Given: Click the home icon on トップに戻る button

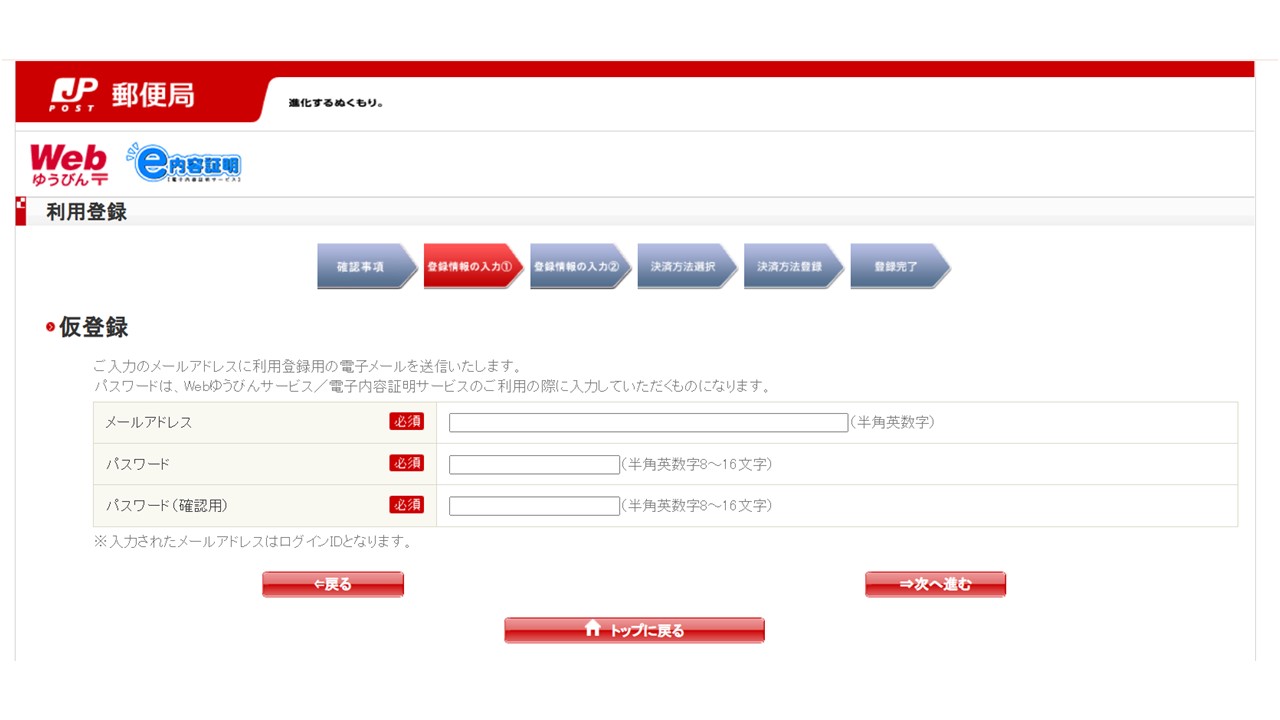Looking at the screenshot, I should tap(591, 629).
